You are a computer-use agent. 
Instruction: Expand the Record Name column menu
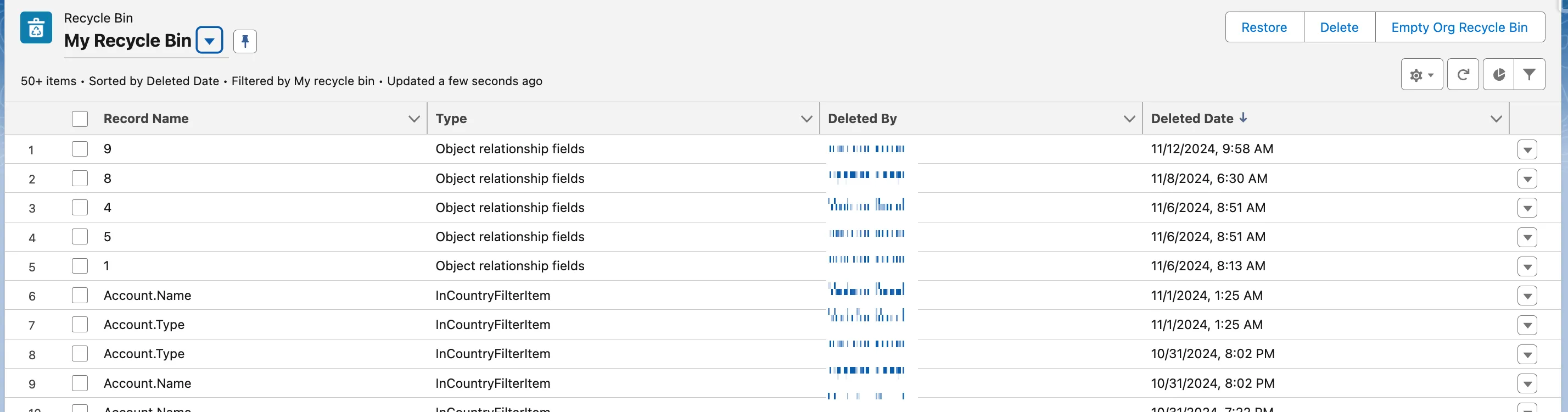click(414, 119)
